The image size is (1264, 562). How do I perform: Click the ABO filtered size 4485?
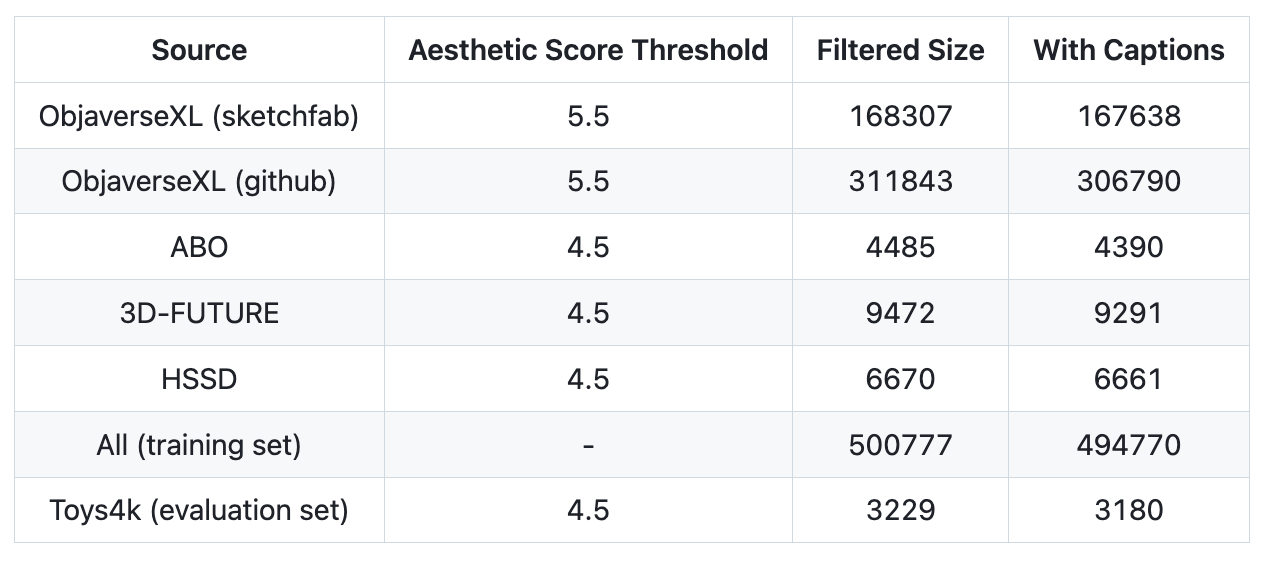900,247
